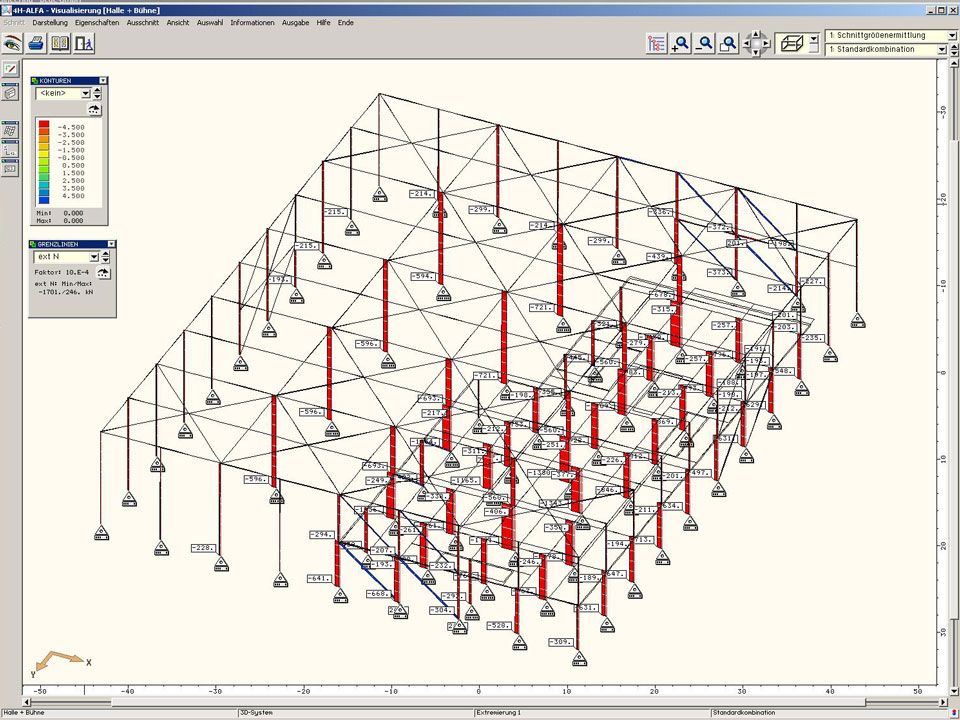960x720 pixels.
Task: Click the 3D wireframe box view icon
Action: coord(791,43)
